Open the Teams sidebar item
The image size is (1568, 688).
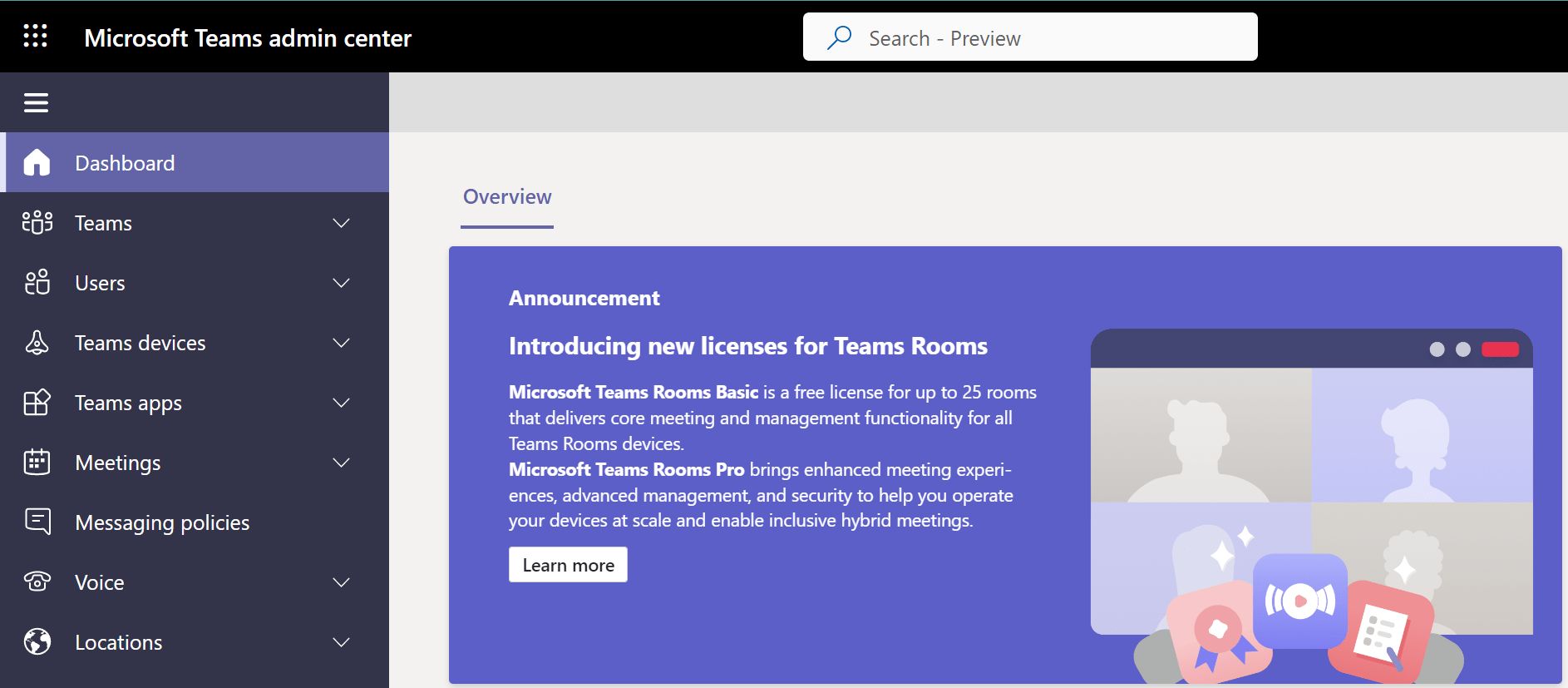pyautogui.click(x=195, y=222)
